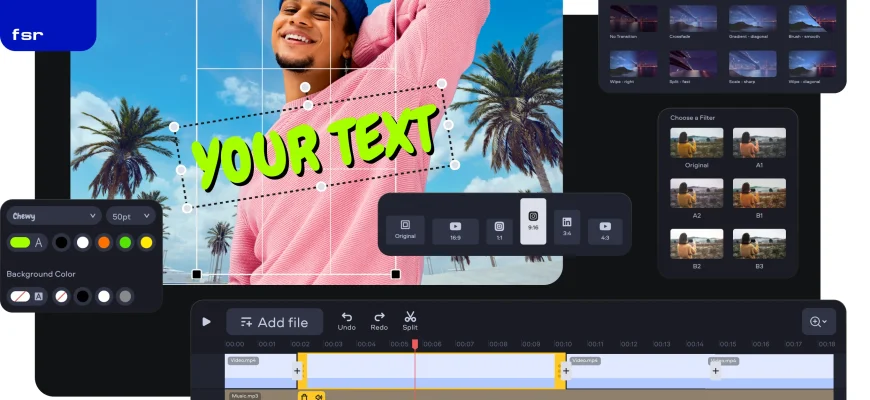Click the red playhead marker on timeline
This screenshot has height=400, width=870.
pos(414,345)
